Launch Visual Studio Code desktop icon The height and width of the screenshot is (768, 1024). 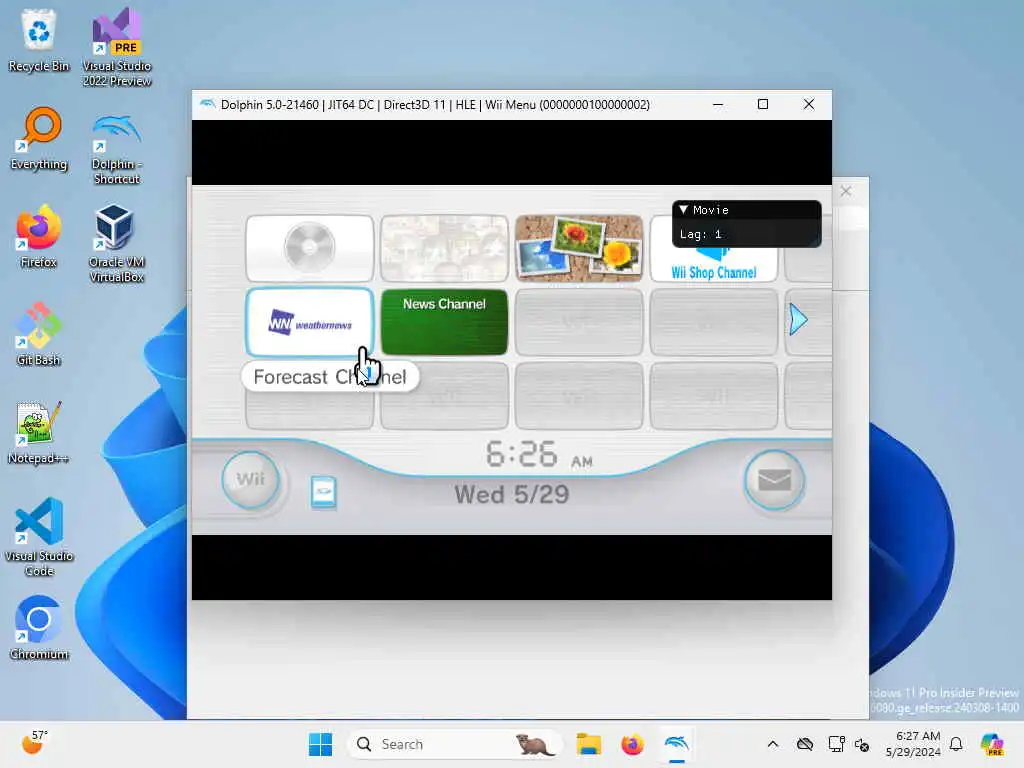click(39, 537)
